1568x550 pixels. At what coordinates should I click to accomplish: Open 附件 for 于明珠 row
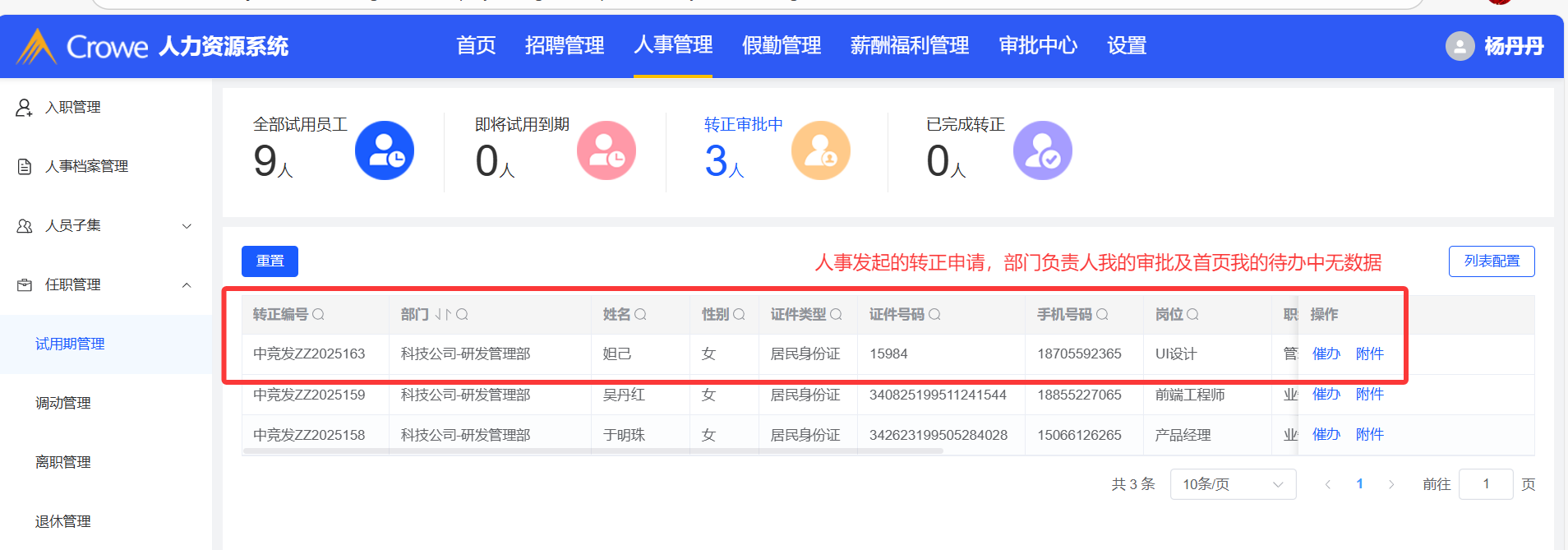[1370, 435]
